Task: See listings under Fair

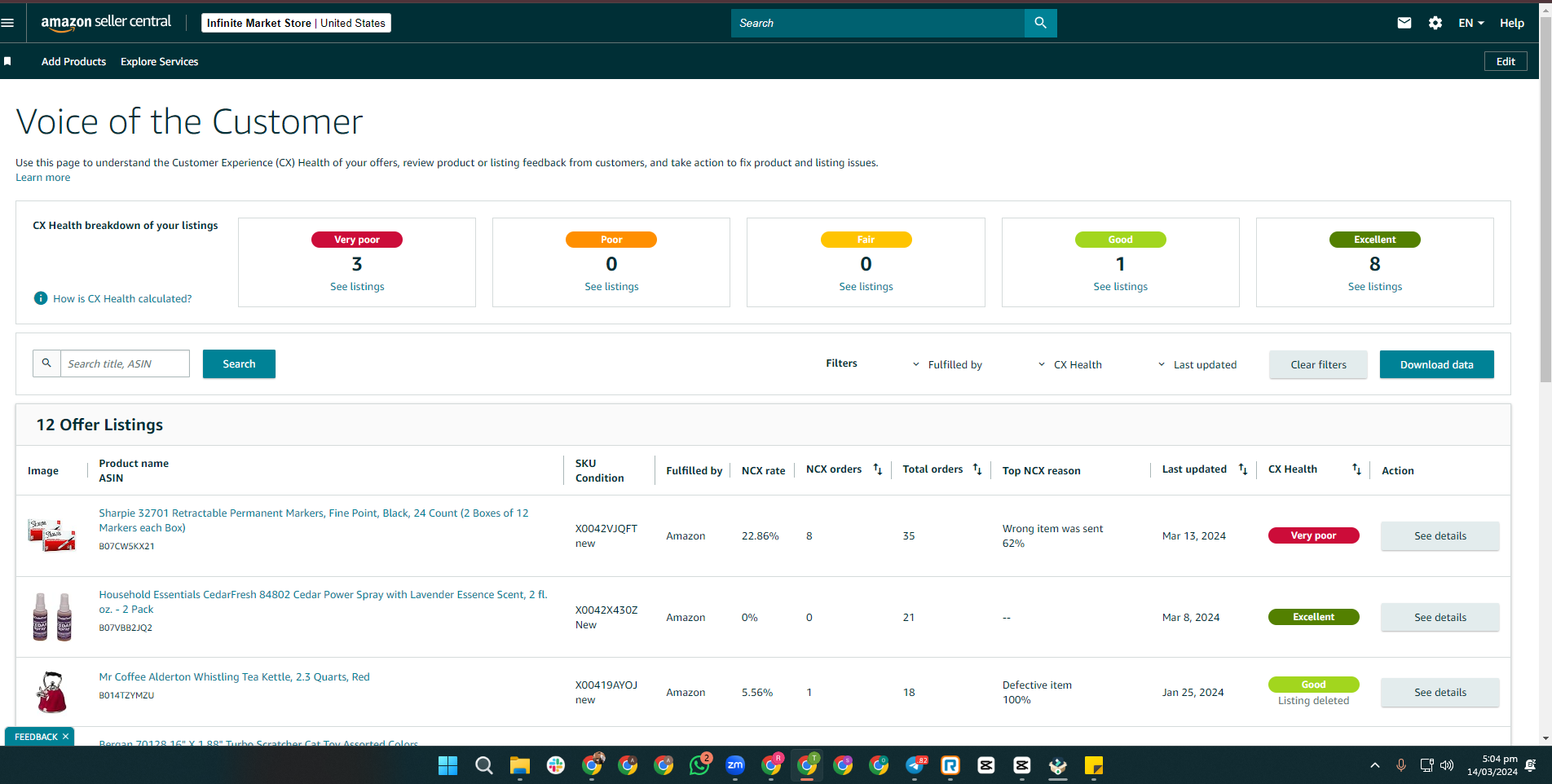Action: (x=866, y=286)
